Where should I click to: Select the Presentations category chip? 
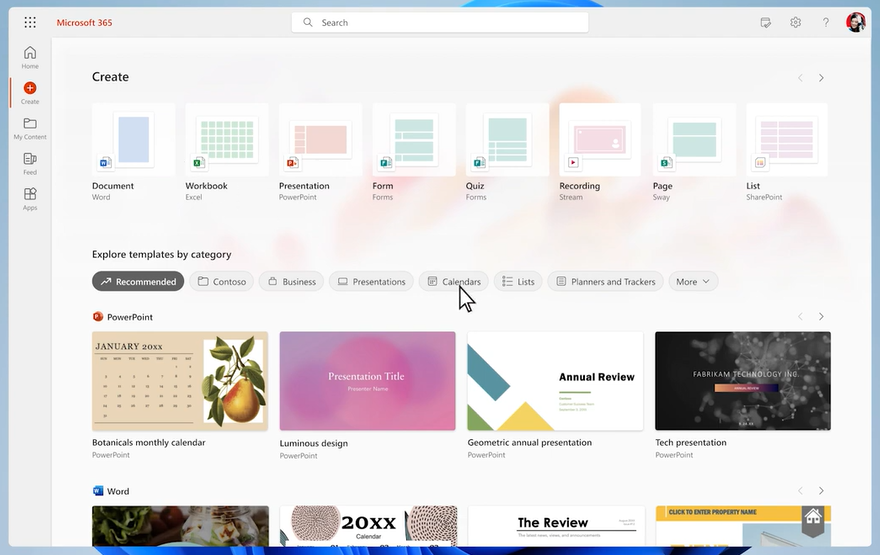click(x=372, y=282)
